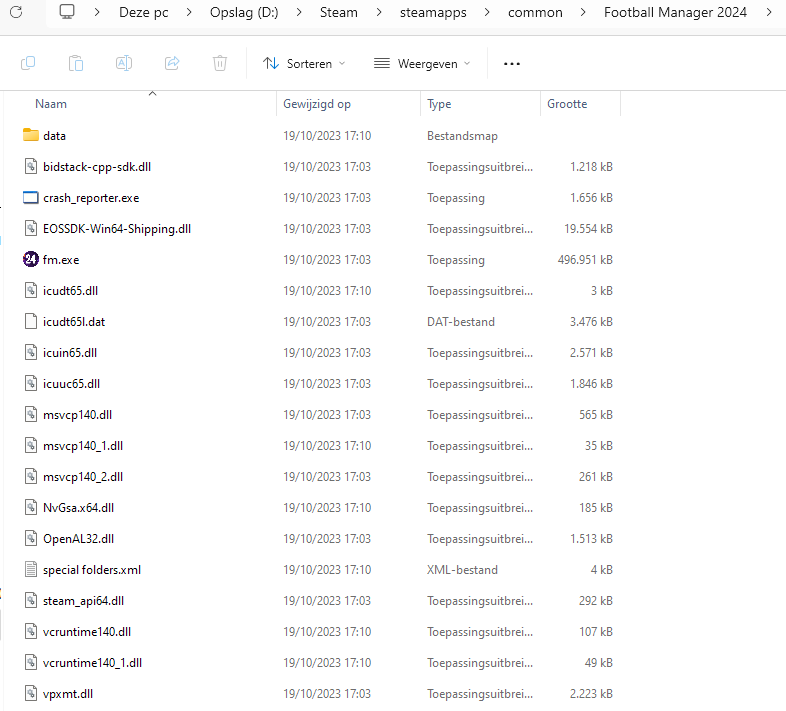Screen dimensions: 786x711
Task: Click the 3.476 kB size value
Action: [x=591, y=321]
